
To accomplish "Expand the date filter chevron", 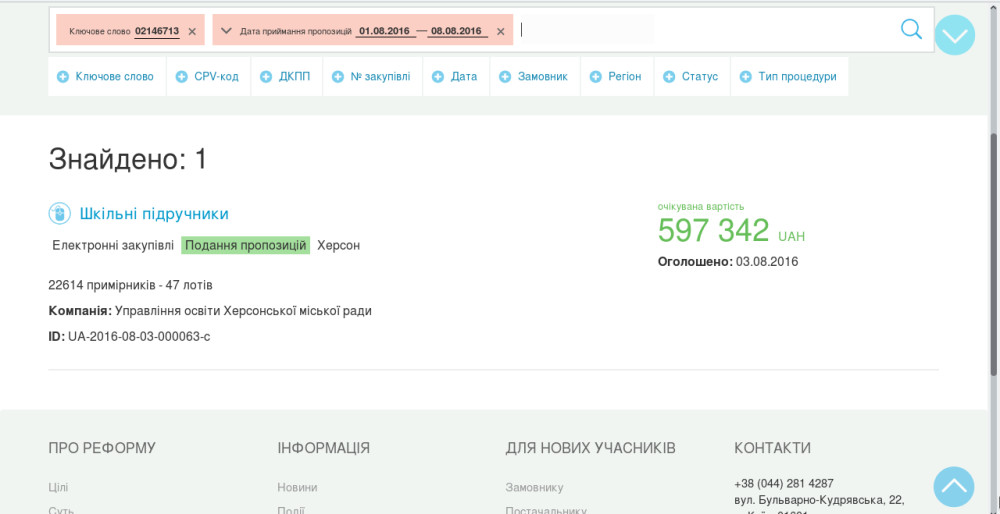I will (x=226, y=31).
